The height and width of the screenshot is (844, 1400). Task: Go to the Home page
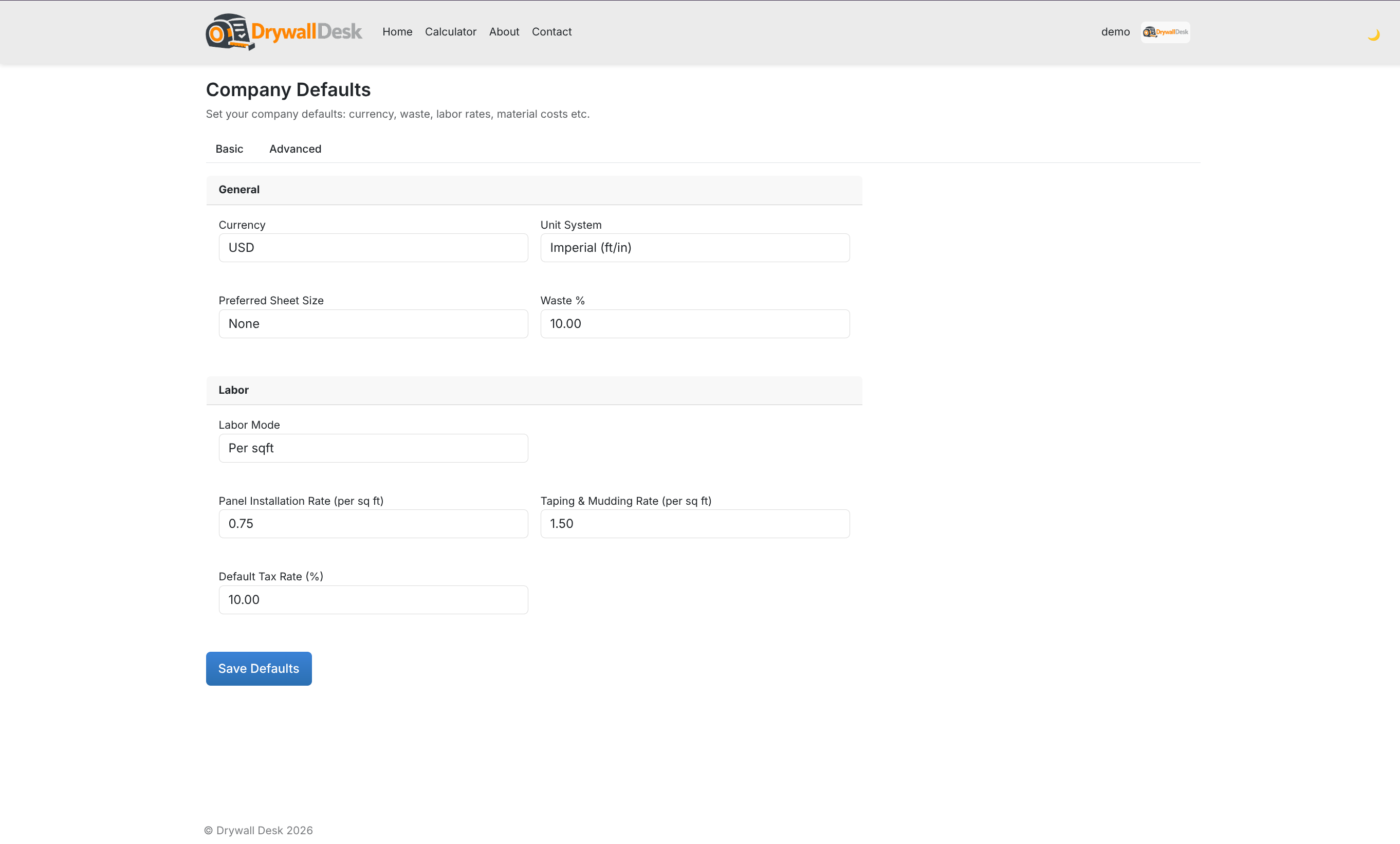pyautogui.click(x=397, y=32)
